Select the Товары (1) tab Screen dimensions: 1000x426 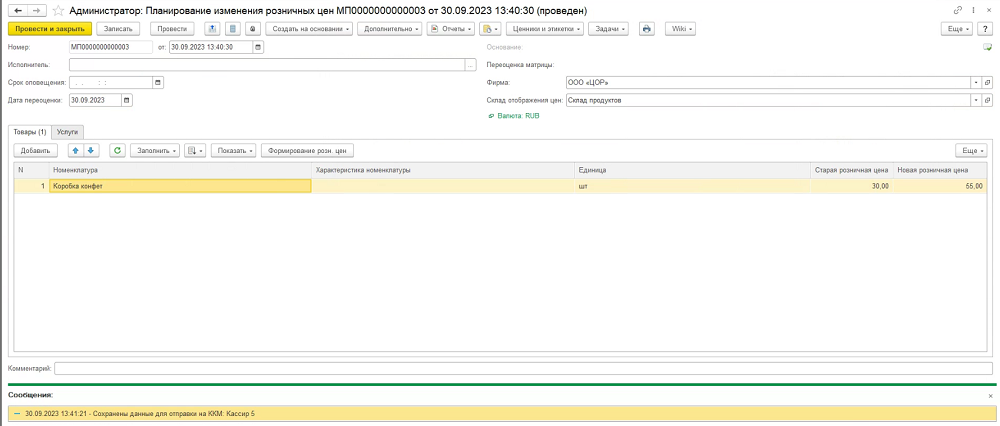point(29,131)
